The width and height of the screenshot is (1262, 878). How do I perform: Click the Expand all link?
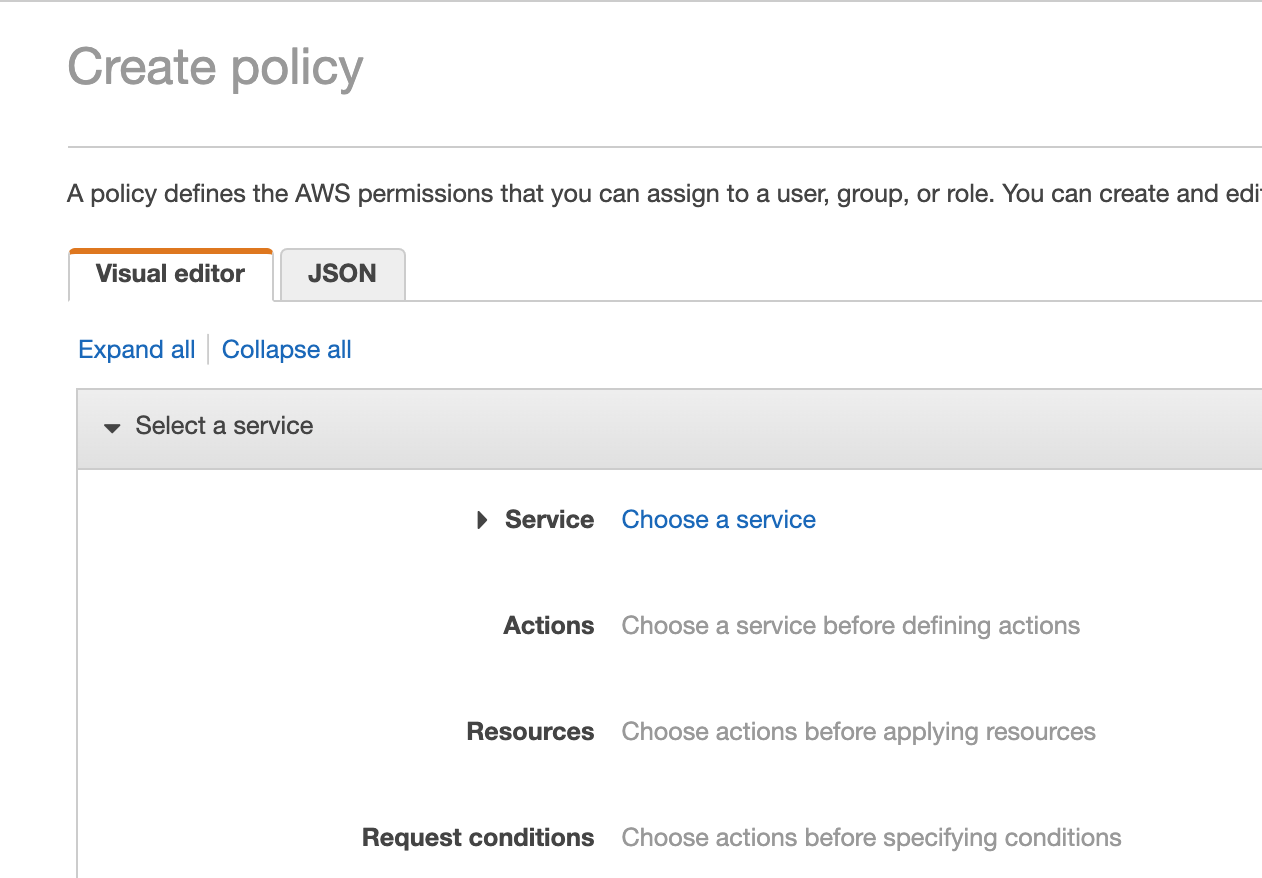point(136,350)
